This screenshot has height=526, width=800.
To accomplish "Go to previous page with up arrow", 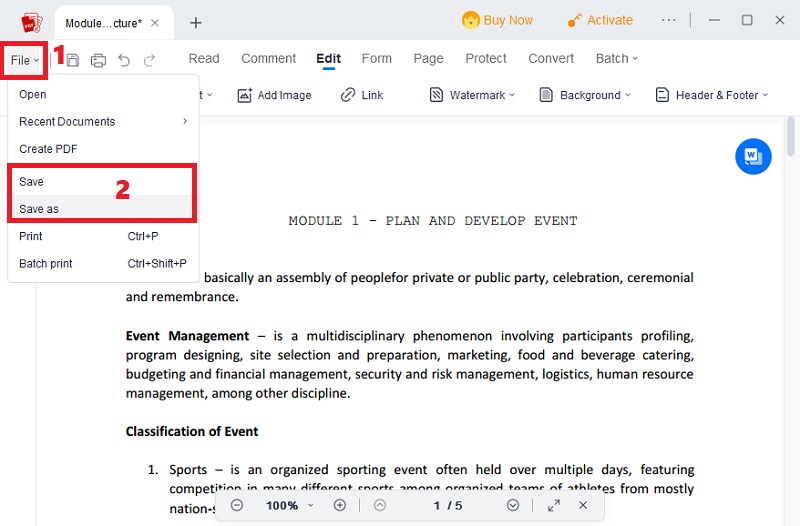I will (x=380, y=505).
